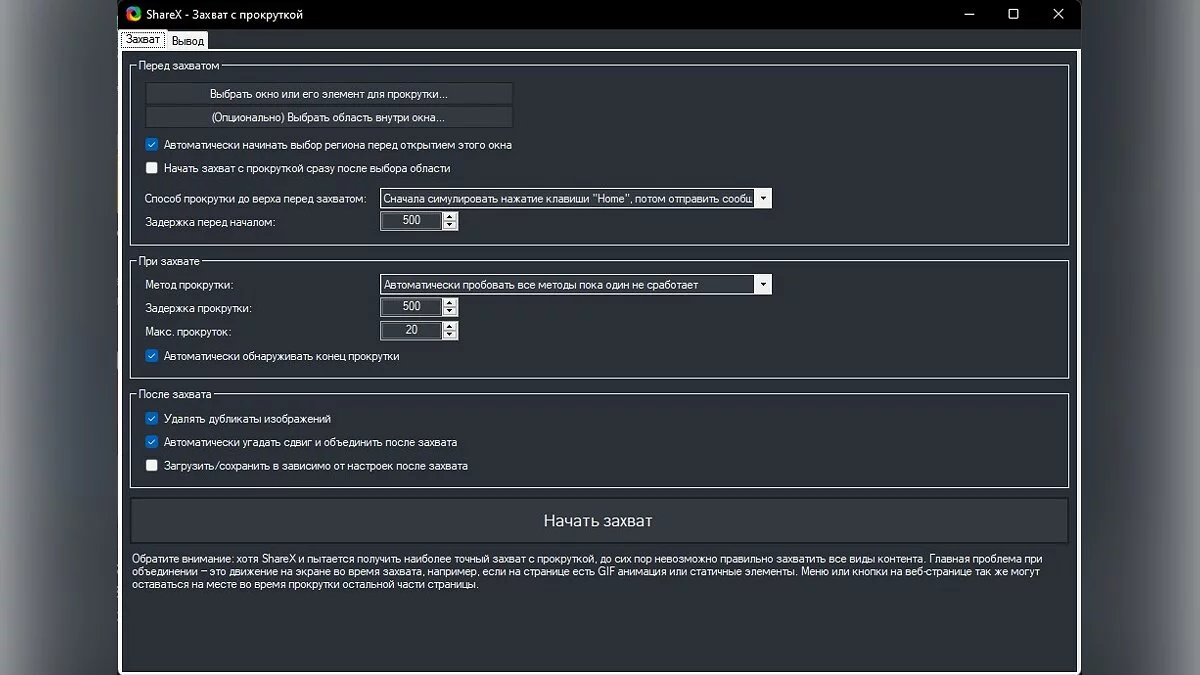
Task: Decrease Макс. прокруток with the down arrow
Action: coord(450,335)
